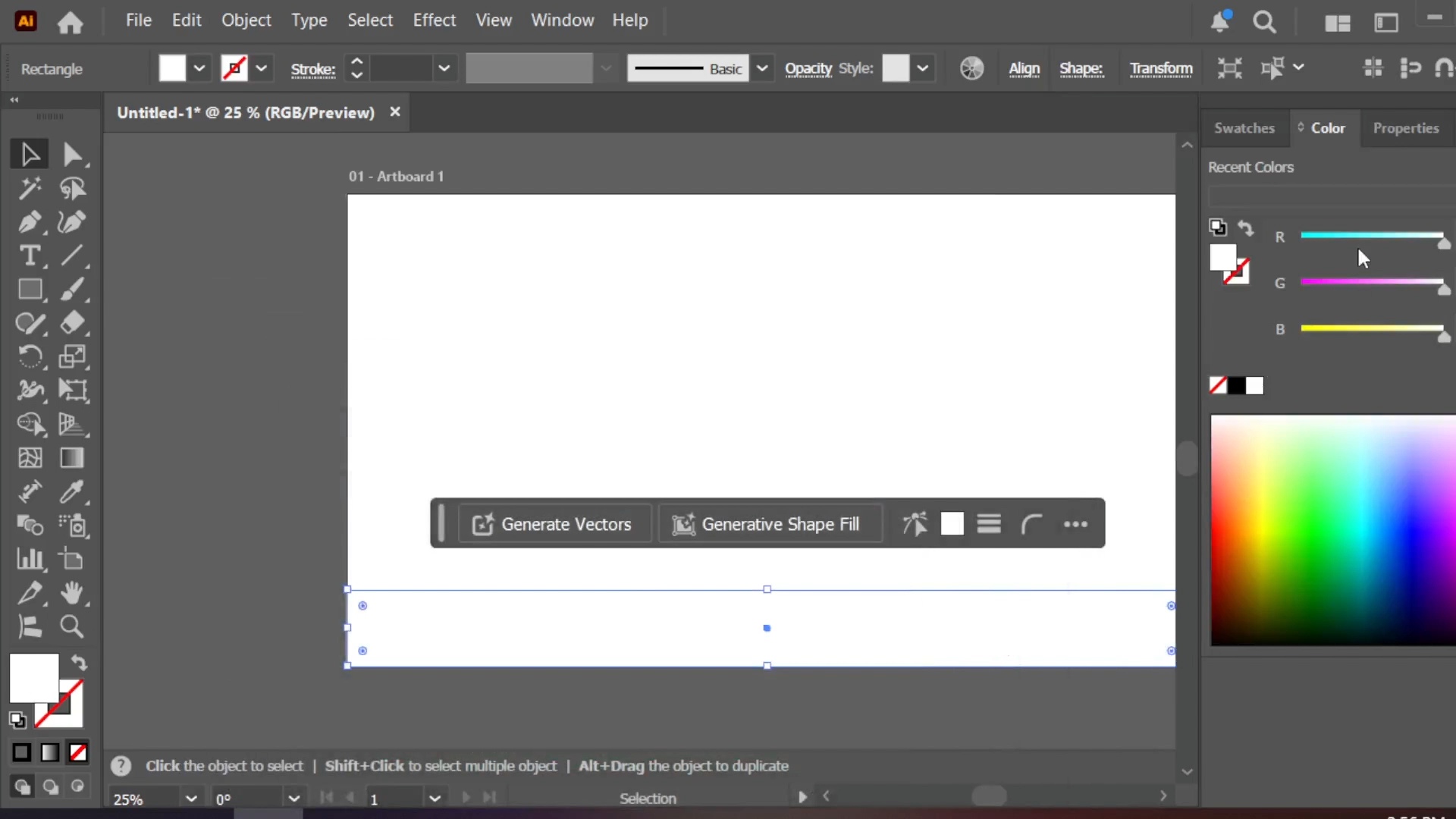Image resolution: width=1456 pixels, height=819 pixels.
Task: Select the Curvature tool
Action: pyautogui.click(x=72, y=221)
